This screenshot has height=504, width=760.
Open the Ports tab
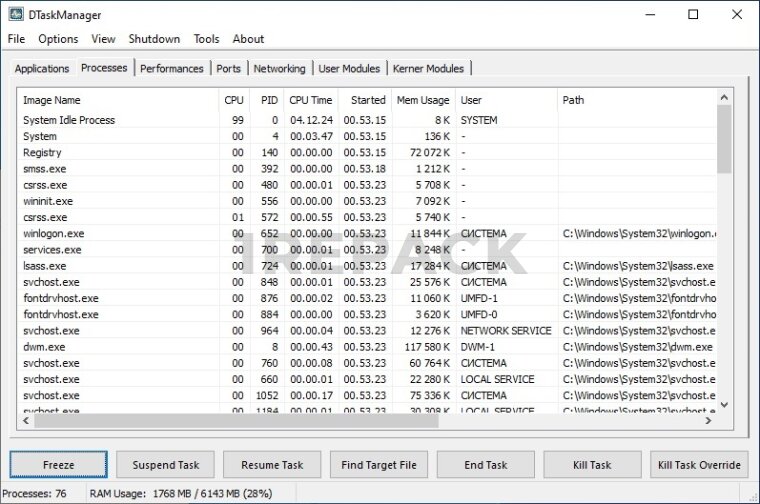pyautogui.click(x=228, y=69)
